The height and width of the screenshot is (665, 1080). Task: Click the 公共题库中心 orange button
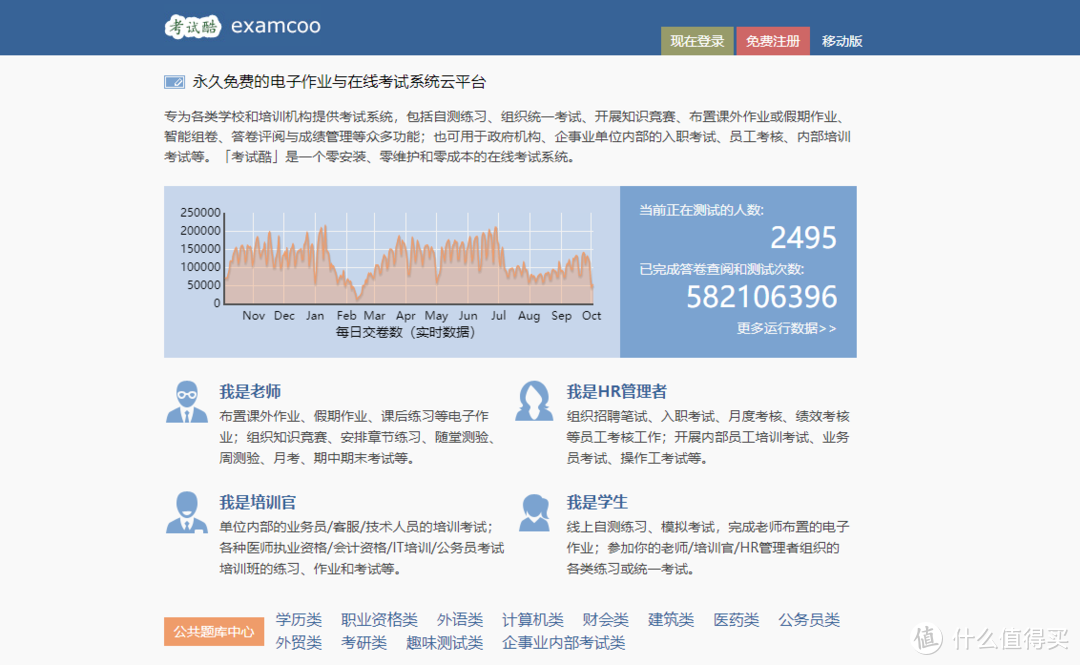pos(214,631)
